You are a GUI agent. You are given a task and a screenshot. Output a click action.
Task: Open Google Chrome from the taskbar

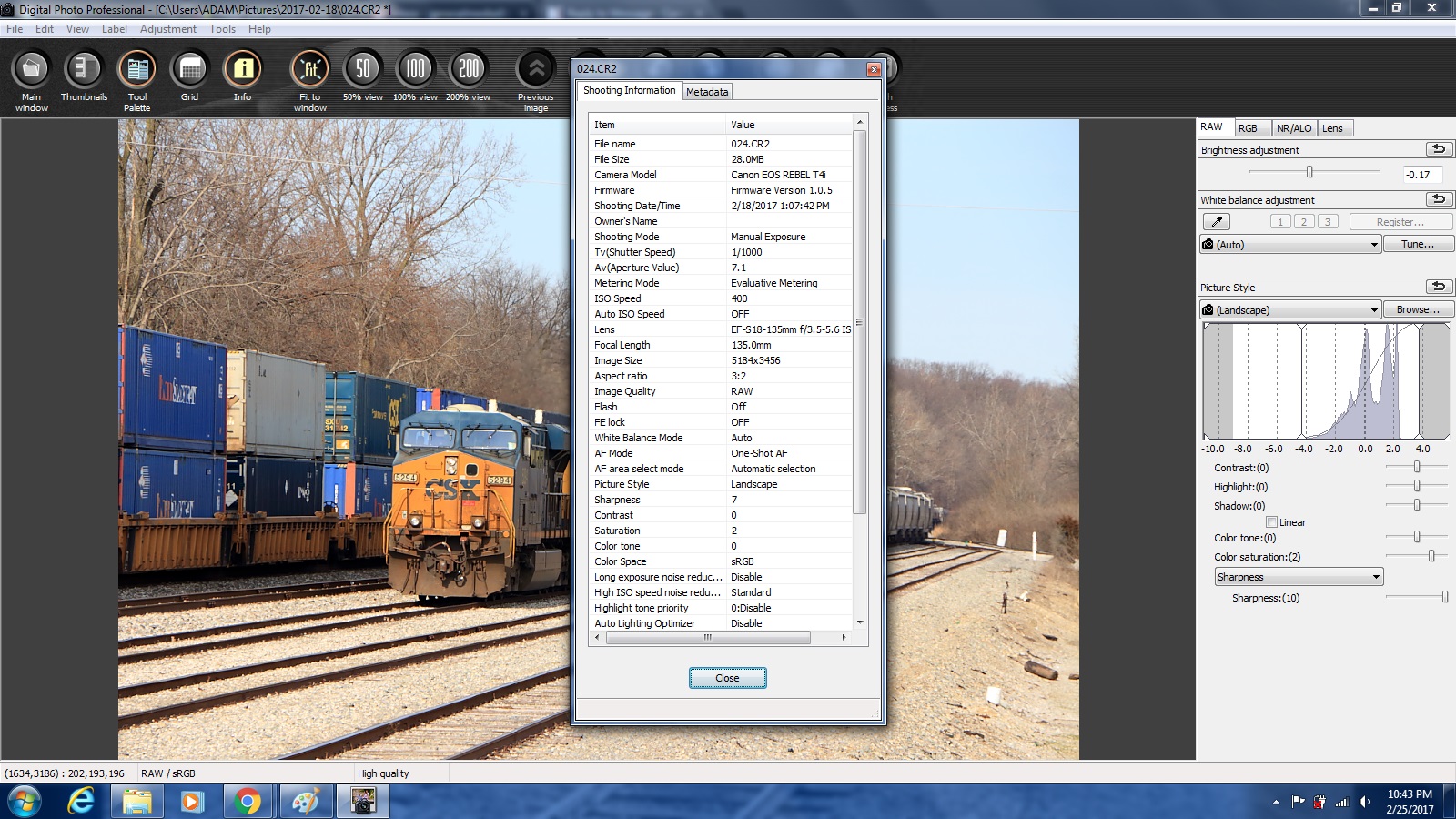point(247,802)
